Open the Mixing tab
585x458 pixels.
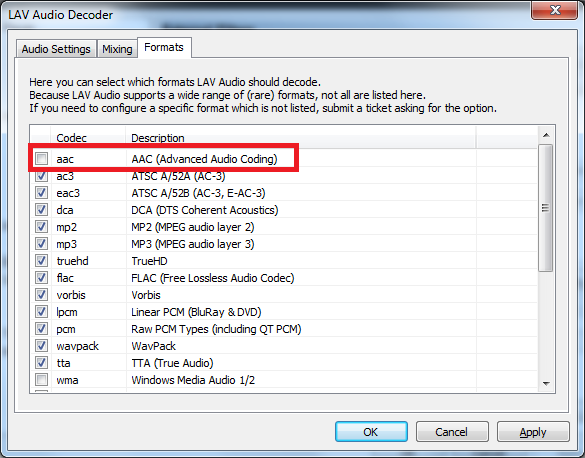117,49
